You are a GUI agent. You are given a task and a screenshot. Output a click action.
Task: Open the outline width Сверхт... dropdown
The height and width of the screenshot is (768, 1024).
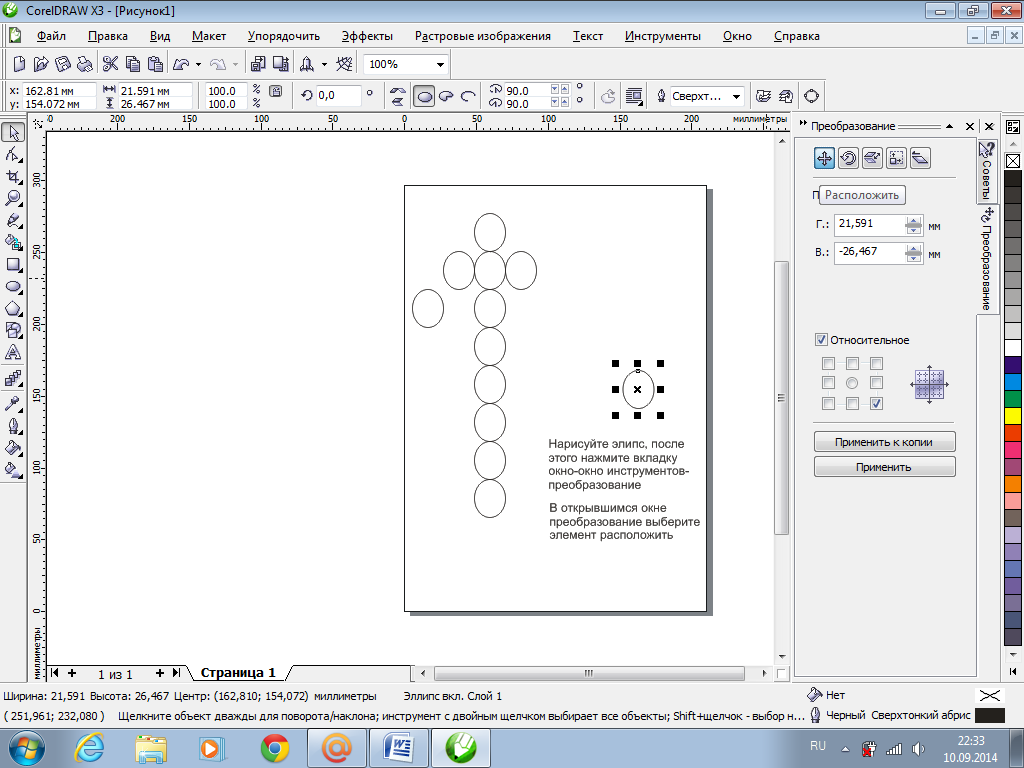coord(737,96)
